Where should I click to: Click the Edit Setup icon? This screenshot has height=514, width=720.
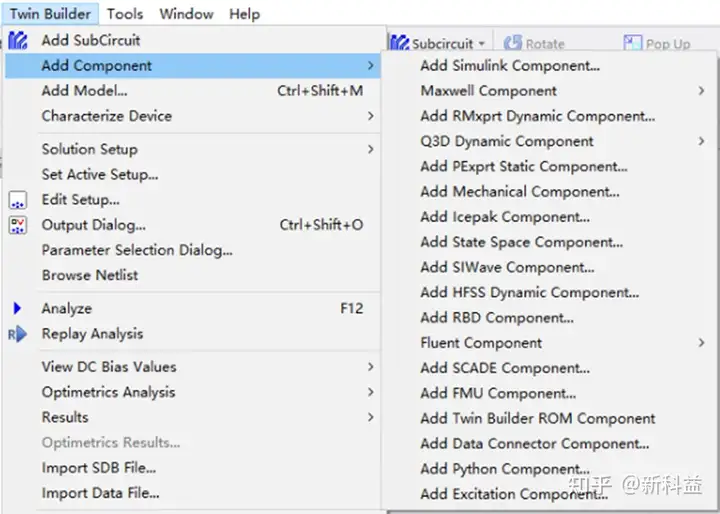[x=18, y=200]
